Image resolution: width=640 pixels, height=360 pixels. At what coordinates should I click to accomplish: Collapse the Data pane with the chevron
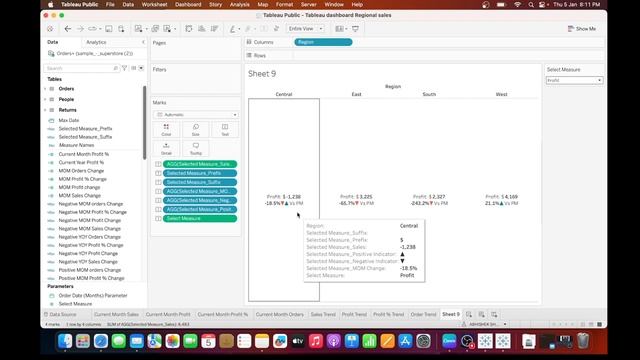tap(143, 42)
